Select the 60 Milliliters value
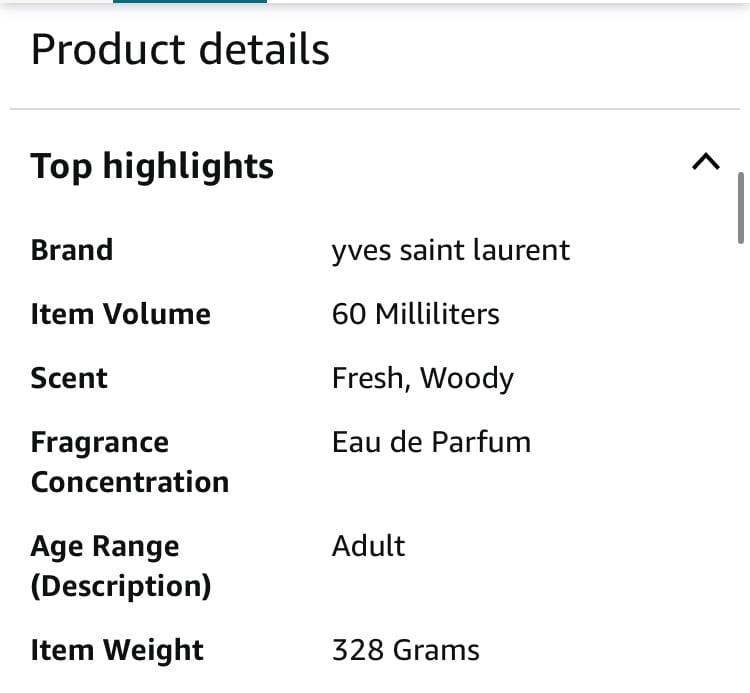This screenshot has width=750, height=693. 416,314
